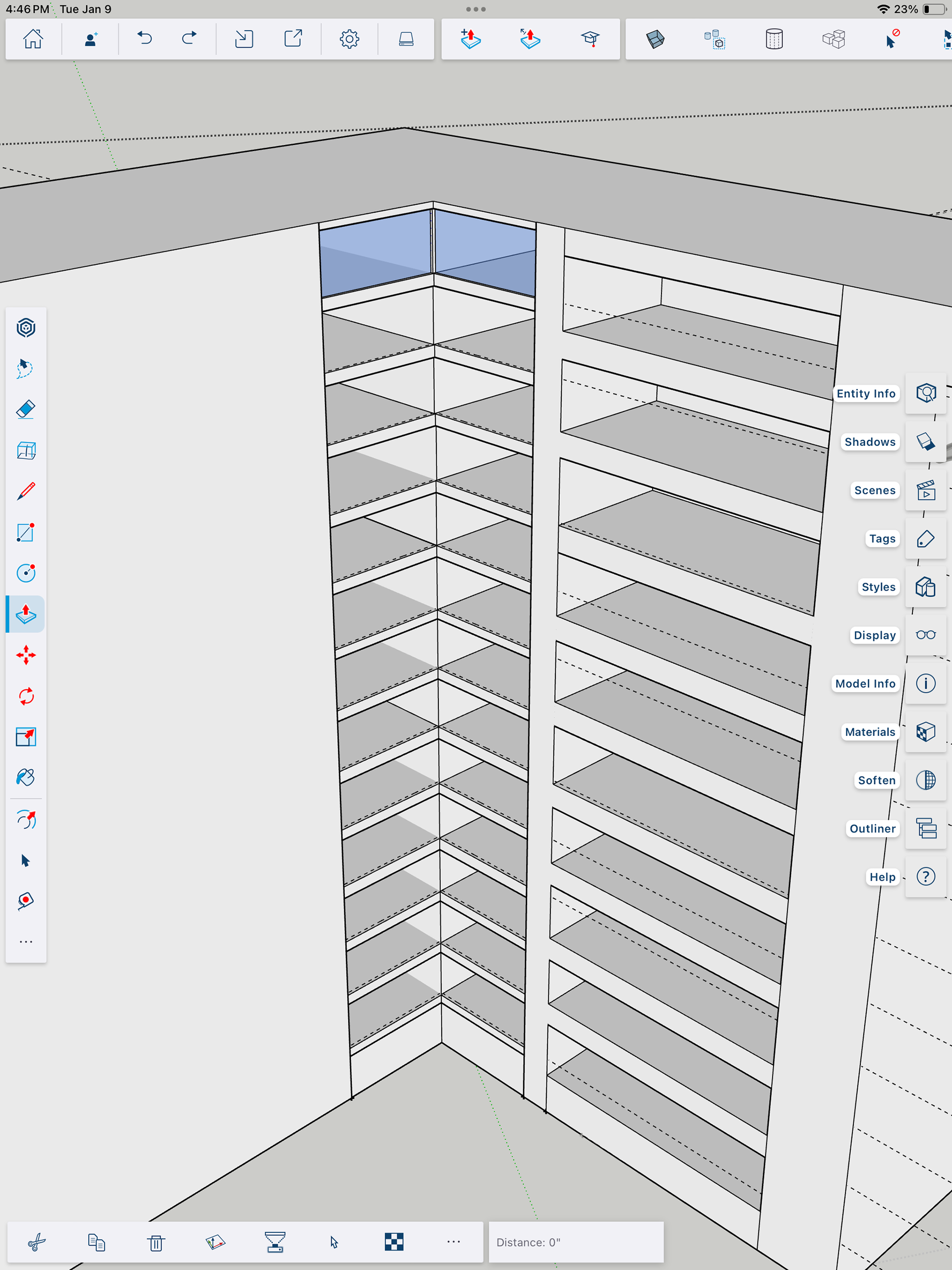Open the Entity Info panel

click(926, 393)
